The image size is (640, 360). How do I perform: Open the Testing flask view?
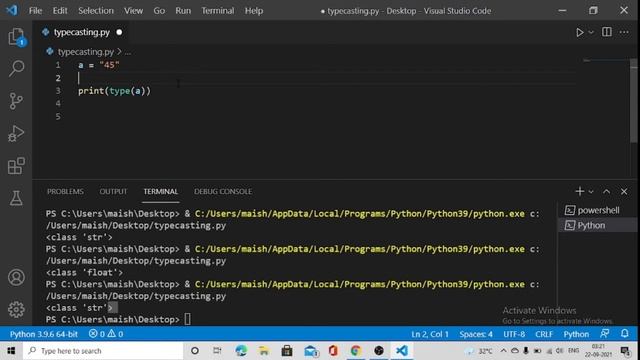(x=16, y=198)
